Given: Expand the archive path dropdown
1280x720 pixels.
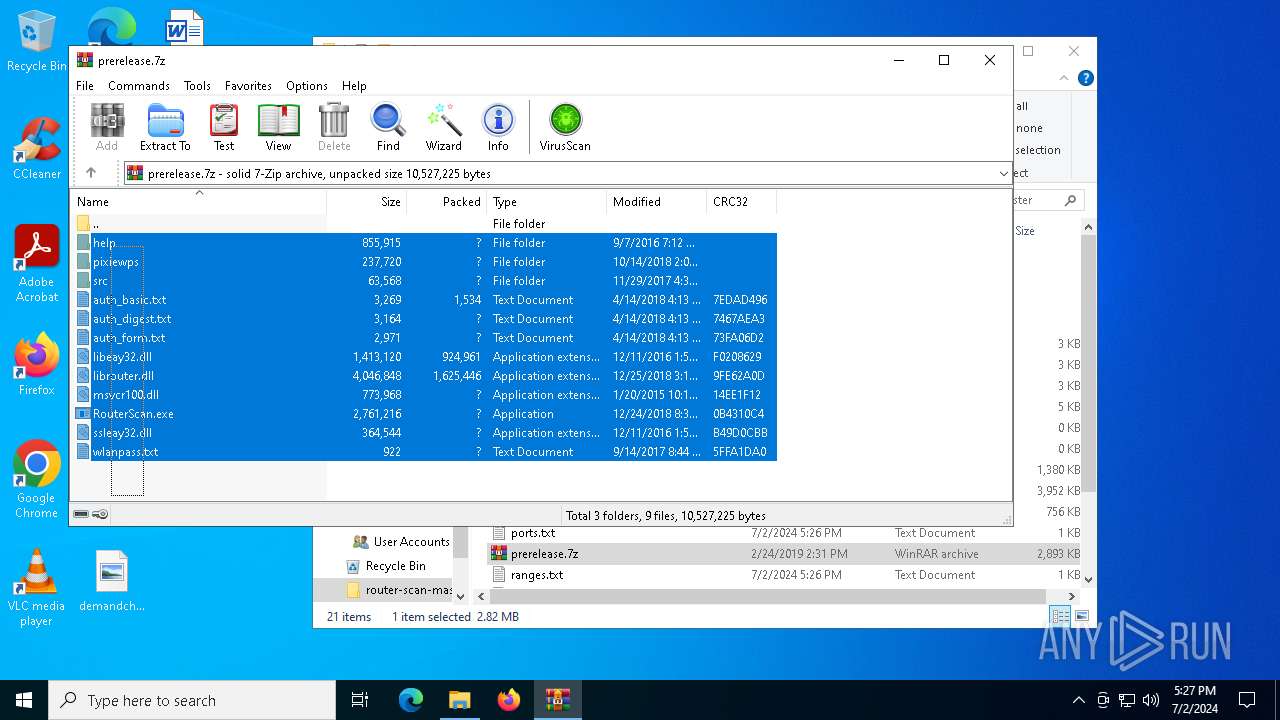Looking at the screenshot, I should tap(1003, 174).
